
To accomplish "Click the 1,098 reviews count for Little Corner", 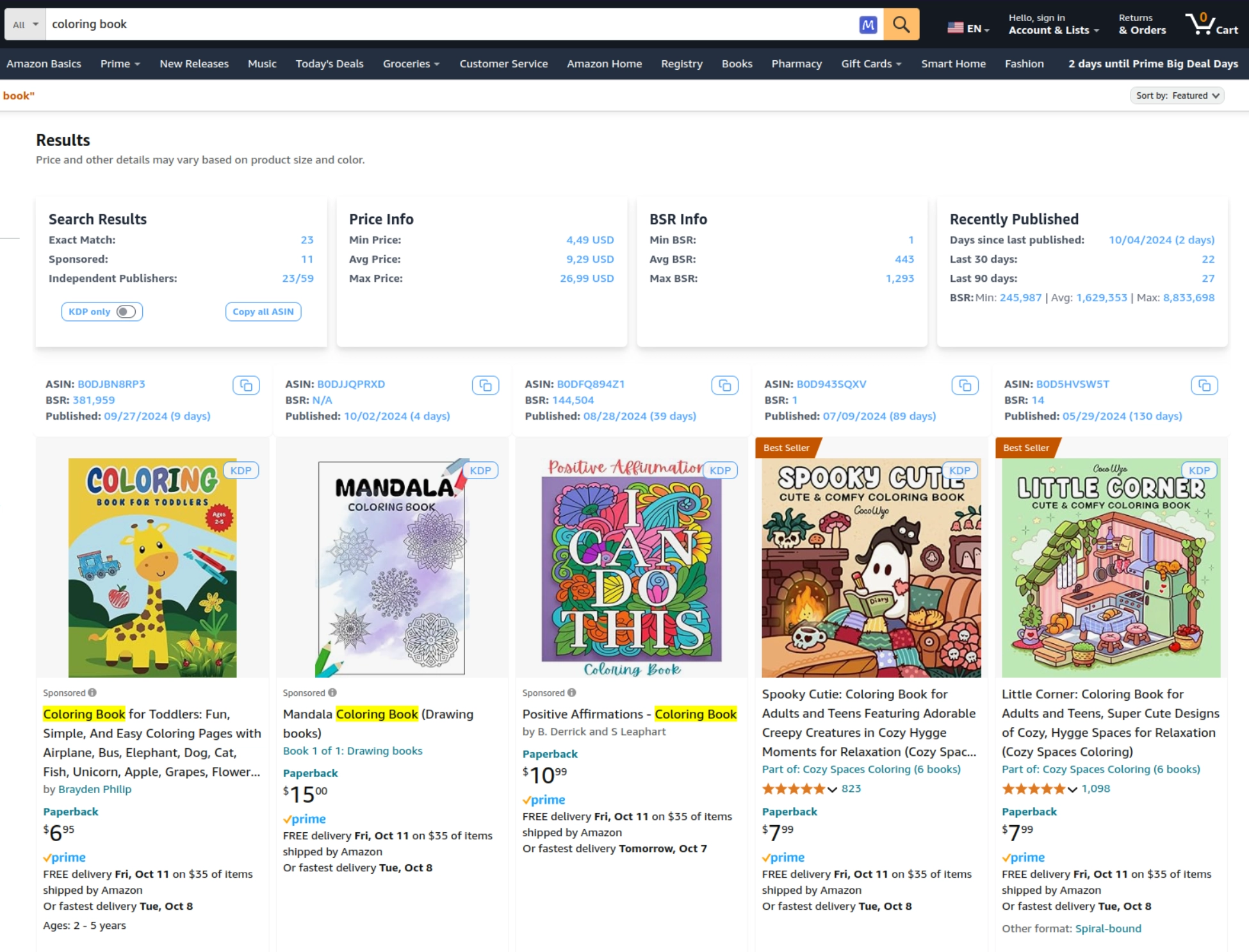I will pyautogui.click(x=1096, y=789).
